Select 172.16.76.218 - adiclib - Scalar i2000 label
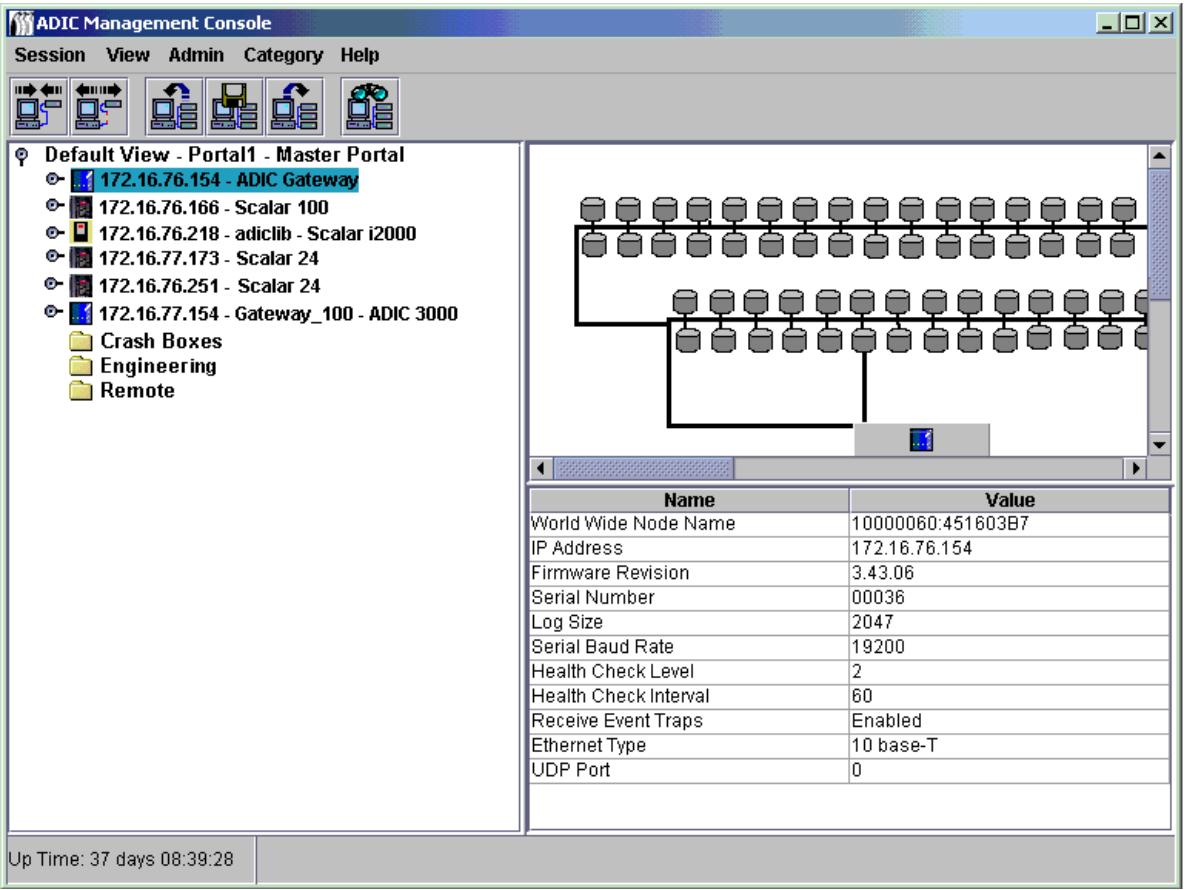The width and height of the screenshot is (1190, 890). coord(258,233)
